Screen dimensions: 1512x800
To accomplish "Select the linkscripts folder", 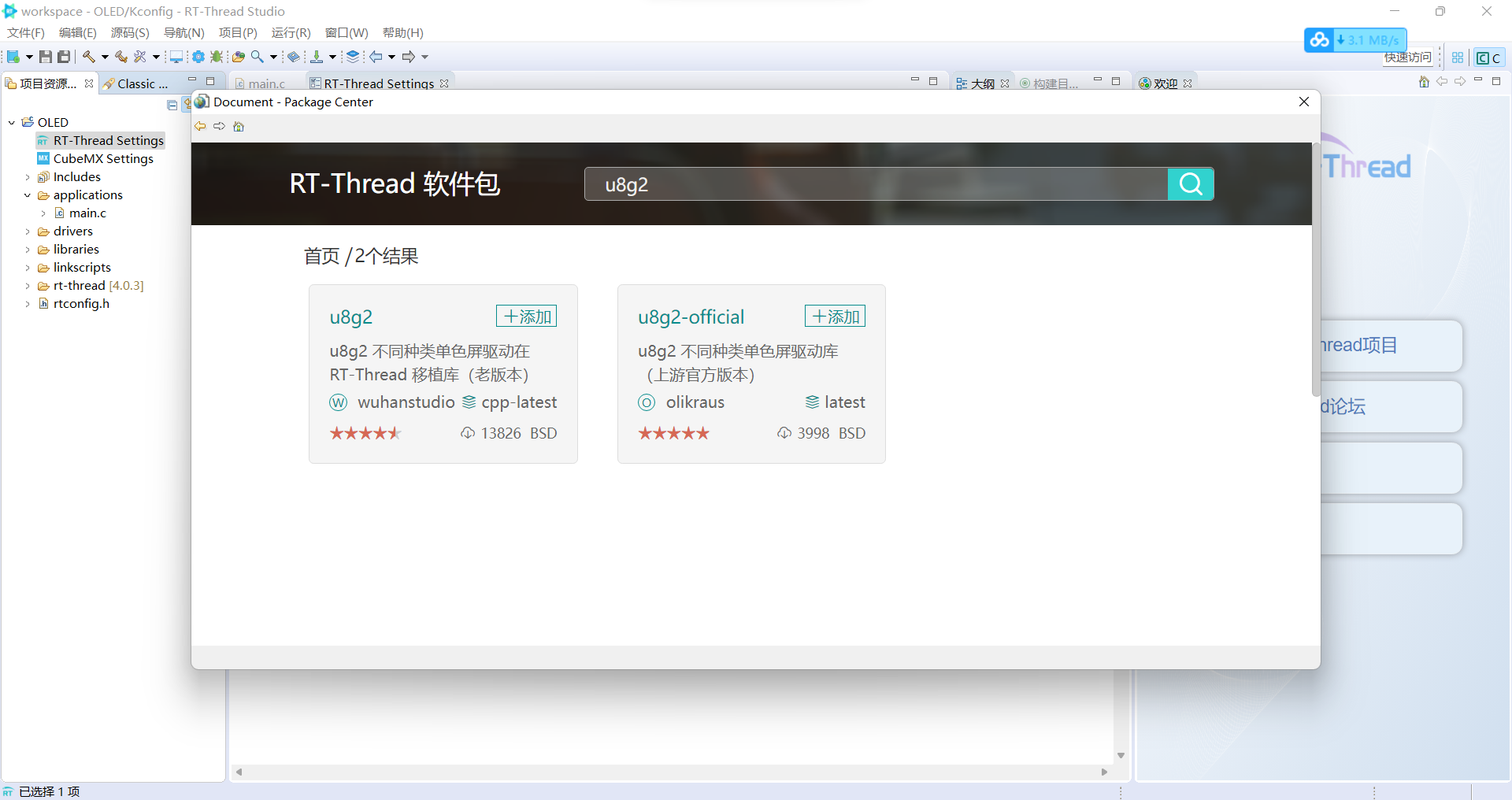I will [x=82, y=268].
